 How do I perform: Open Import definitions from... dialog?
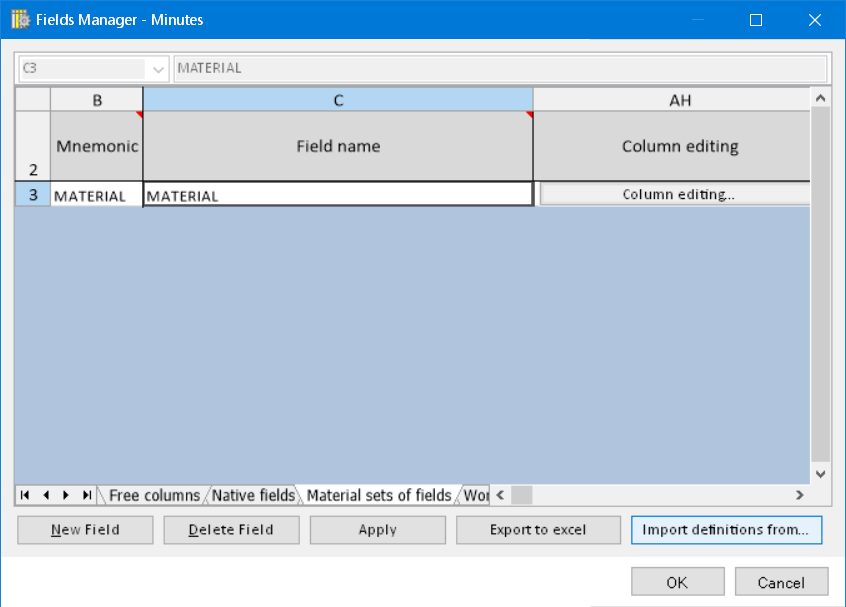tap(725, 530)
